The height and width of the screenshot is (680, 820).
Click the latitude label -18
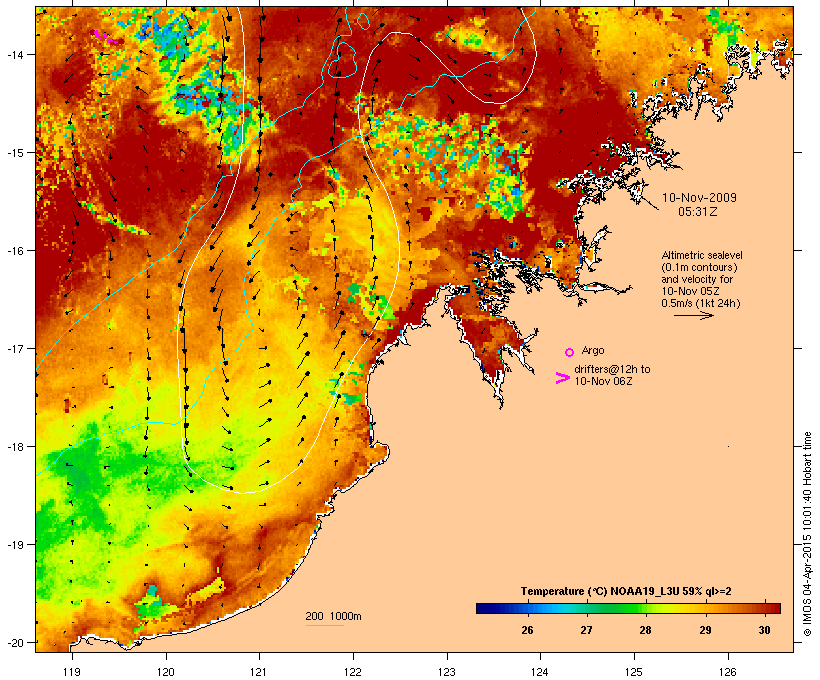tap(14, 446)
